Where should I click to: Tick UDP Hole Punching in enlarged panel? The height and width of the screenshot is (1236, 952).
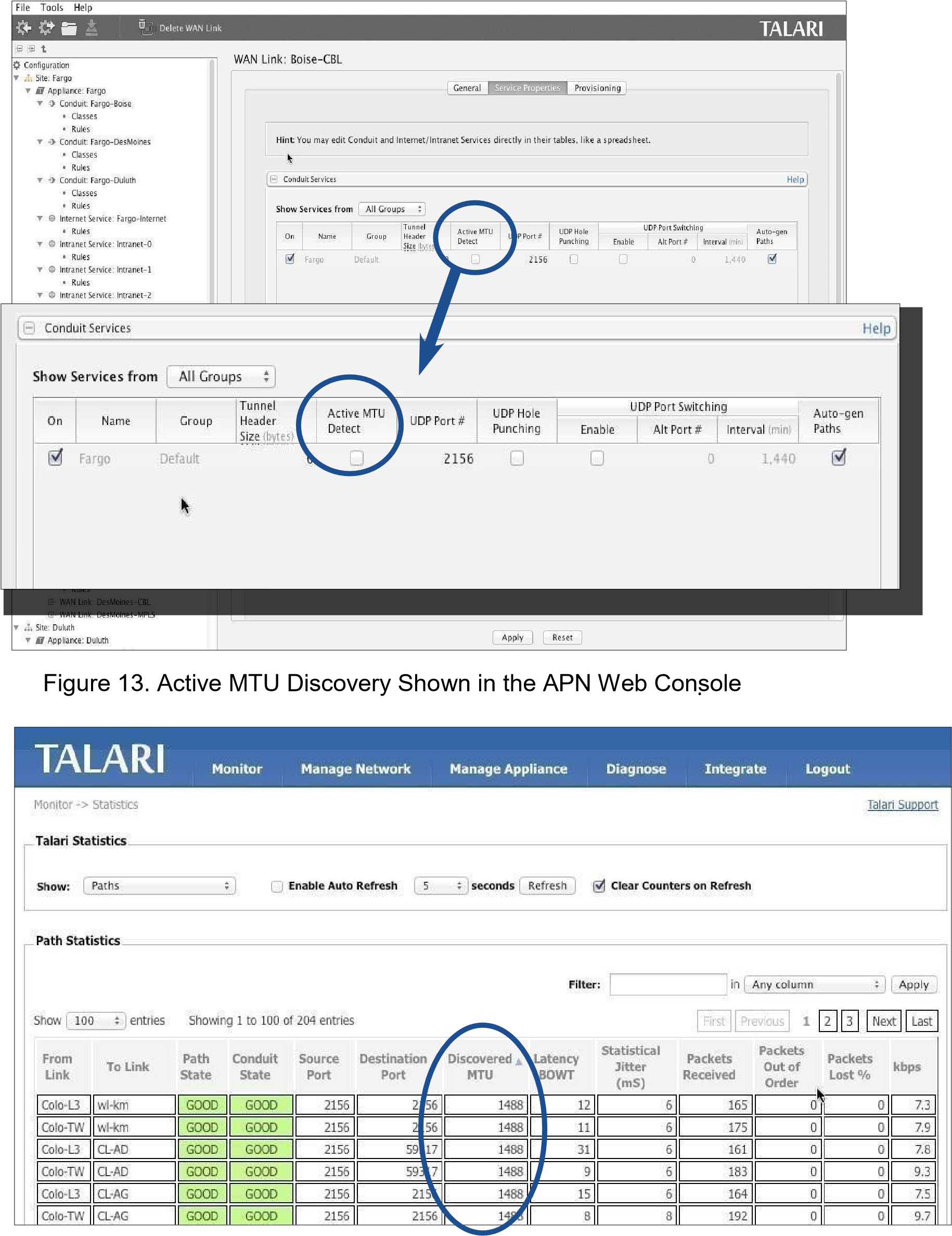coord(517,458)
